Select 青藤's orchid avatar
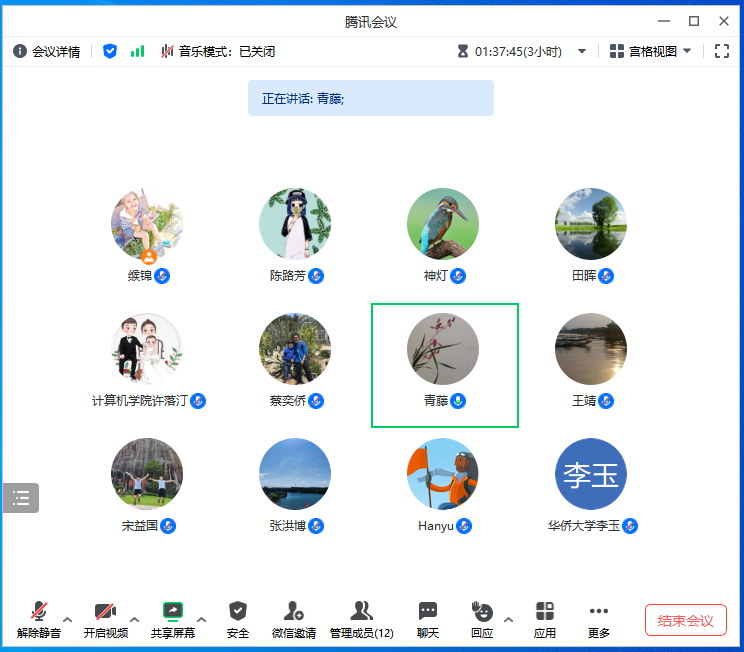744x652 pixels. (x=443, y=349)
